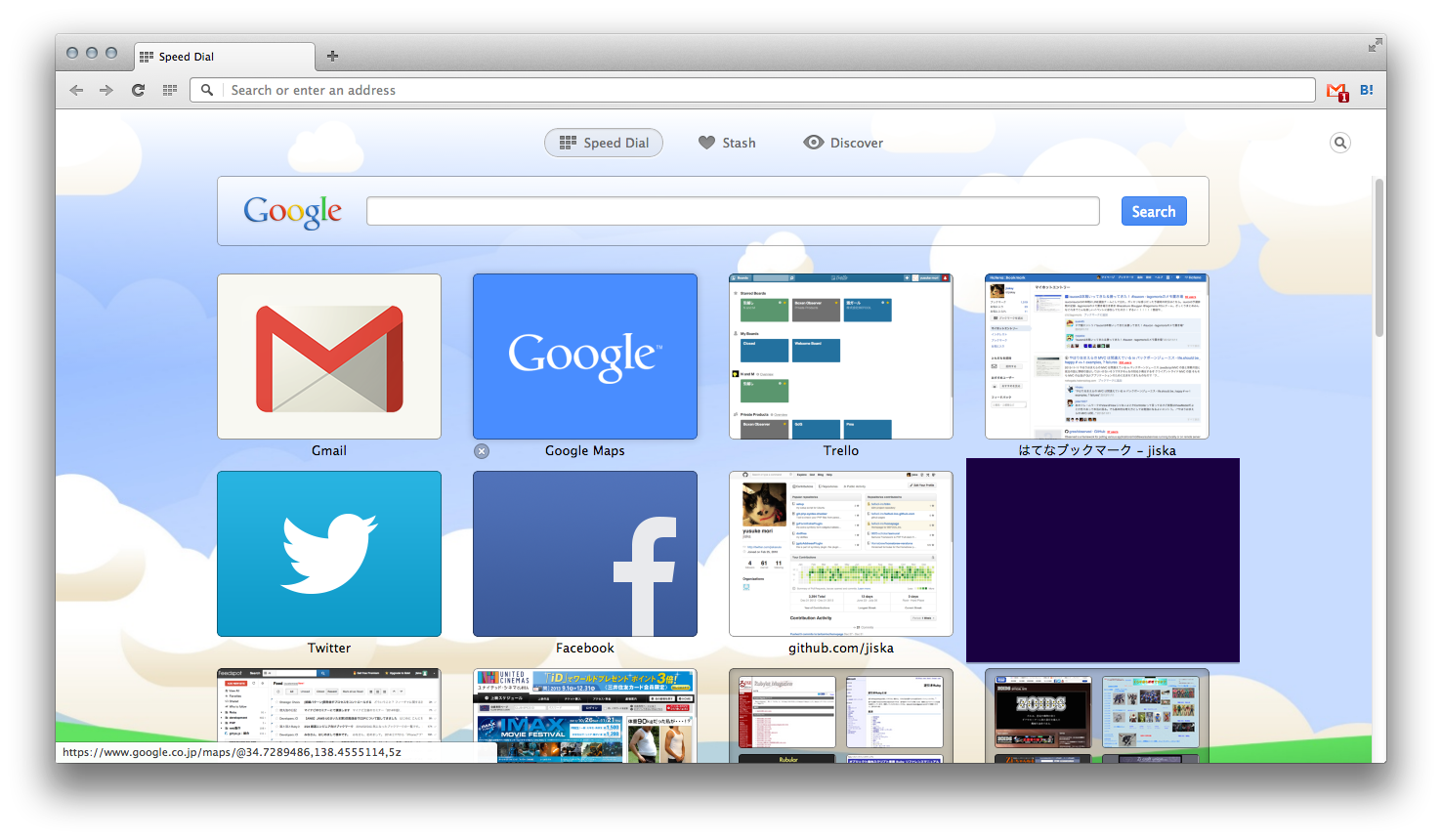Screen dimensions: 1442x840
Task: Close the browser window with red button
Action: (x=72, y=53)
